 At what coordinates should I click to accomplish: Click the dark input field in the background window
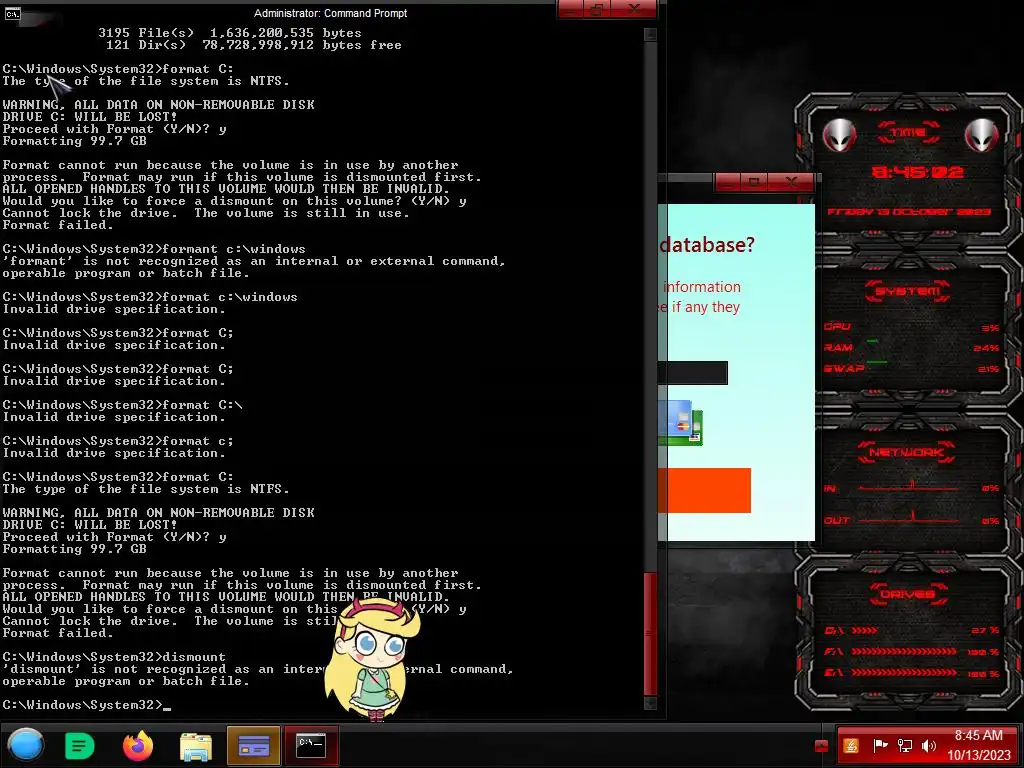pos(693,373)
